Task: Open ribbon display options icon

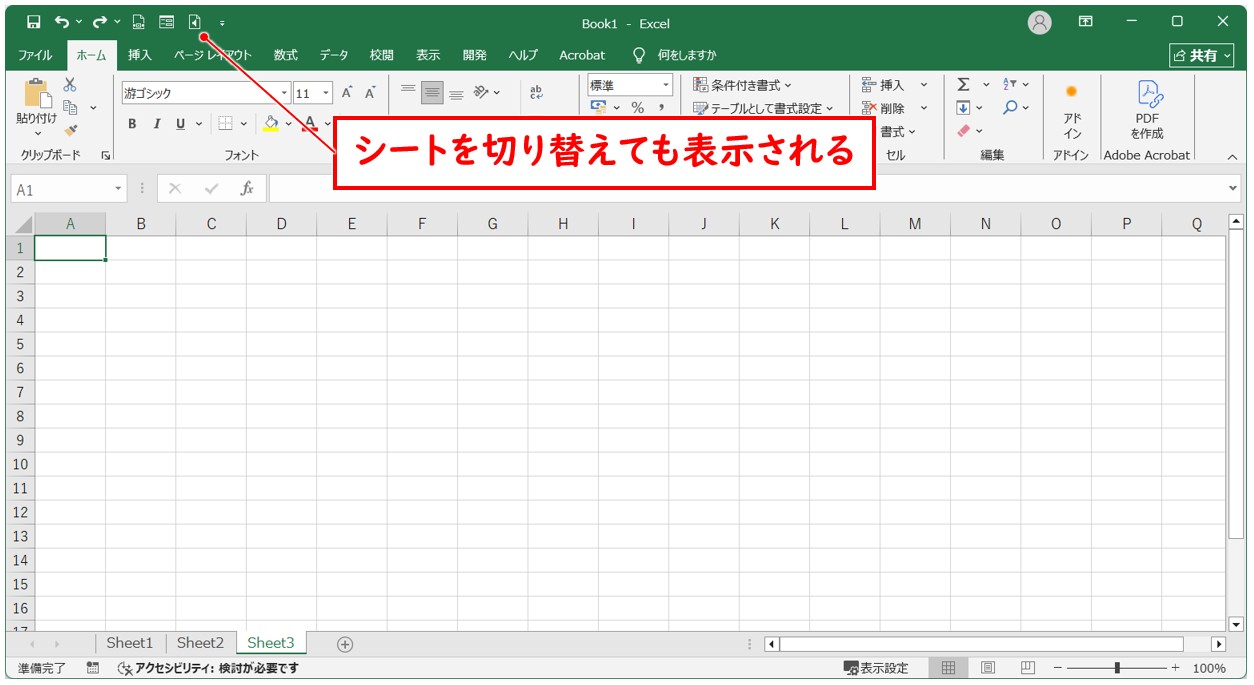Action: pos(1085,22)
